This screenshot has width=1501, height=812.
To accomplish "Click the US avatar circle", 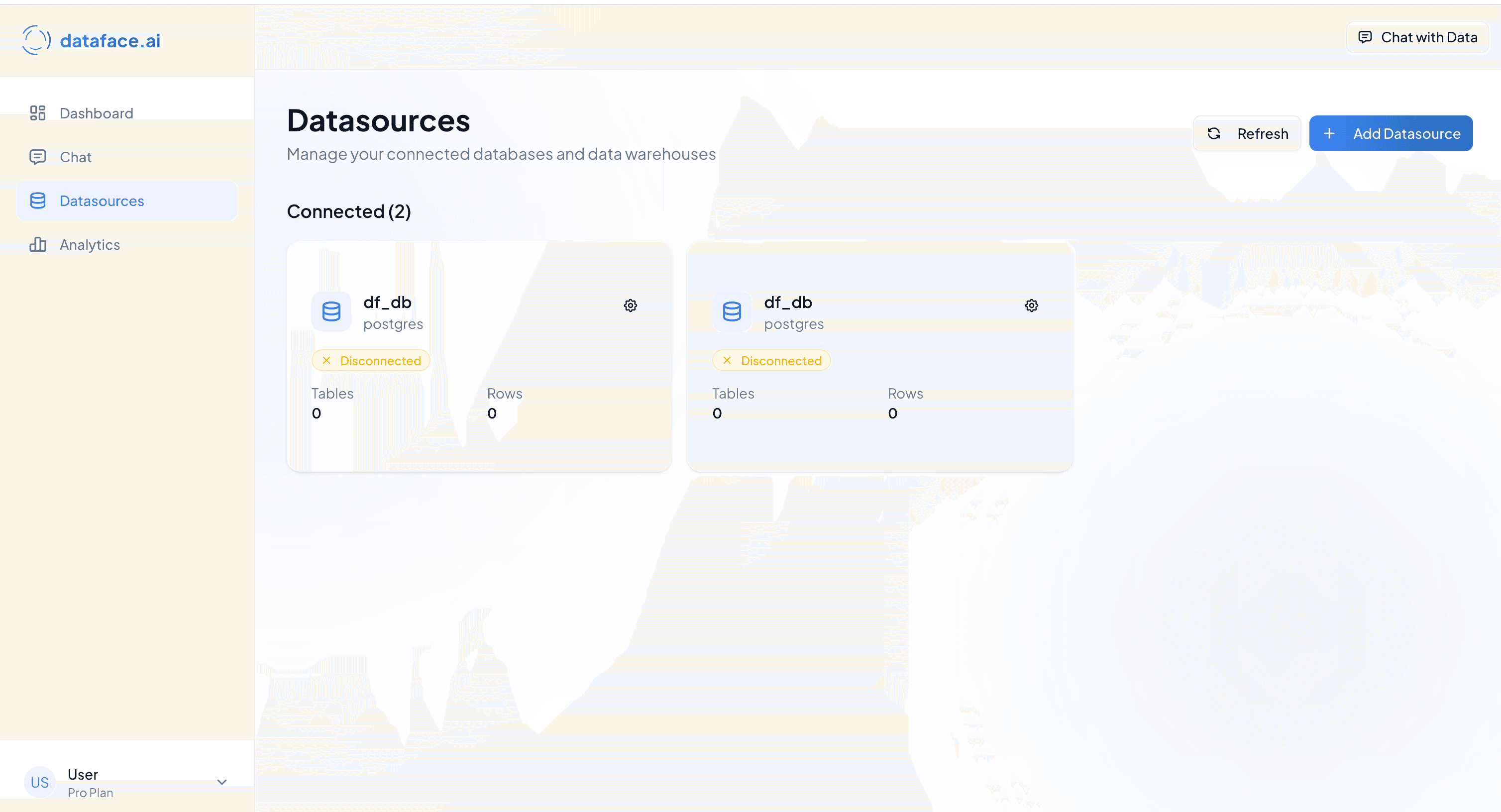I will 39,782.
